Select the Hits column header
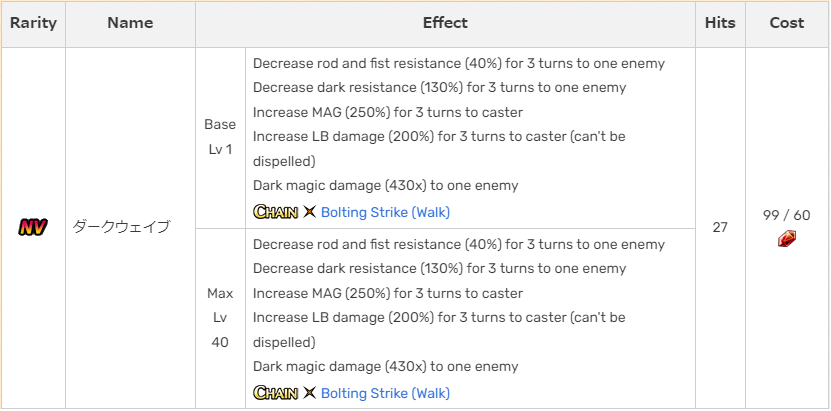831x411 pixels. 720,23
